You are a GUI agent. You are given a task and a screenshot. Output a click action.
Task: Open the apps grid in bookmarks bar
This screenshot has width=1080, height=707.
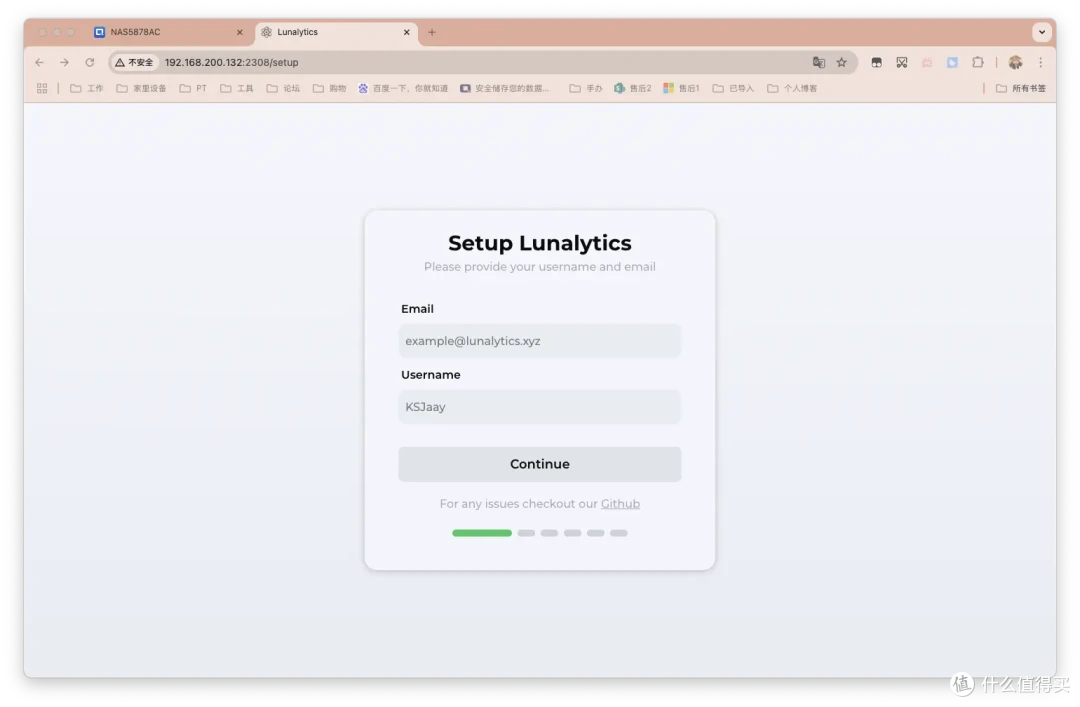pyautogui.click(x=42, y=88)
